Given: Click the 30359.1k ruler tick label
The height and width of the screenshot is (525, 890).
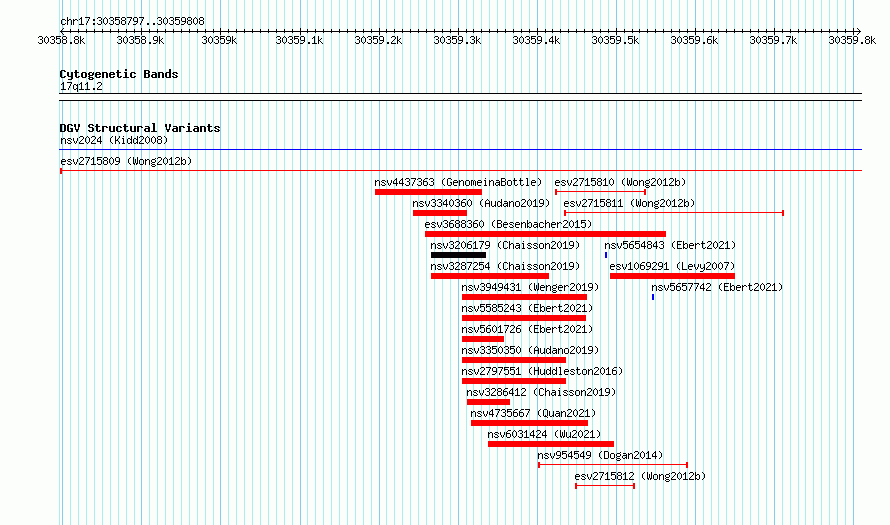Looking at the screenshot, I should (x=299, y=40).
